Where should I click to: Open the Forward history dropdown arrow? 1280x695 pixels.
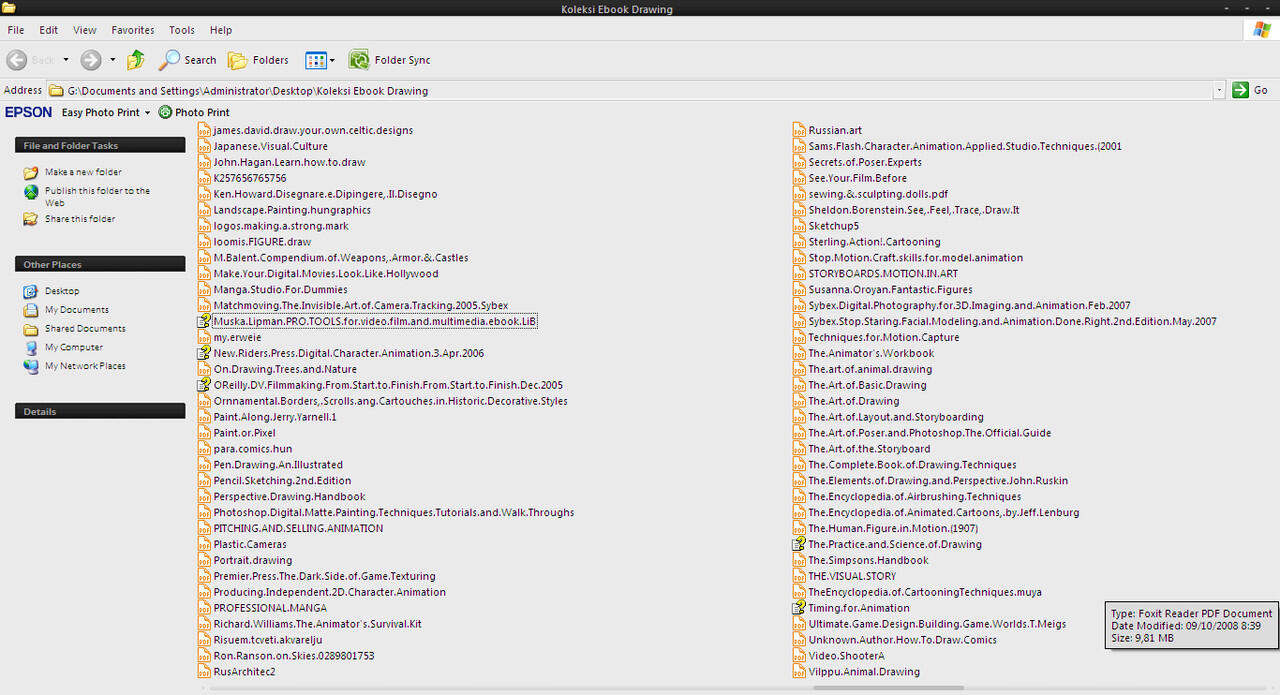(x=112, y=60)
